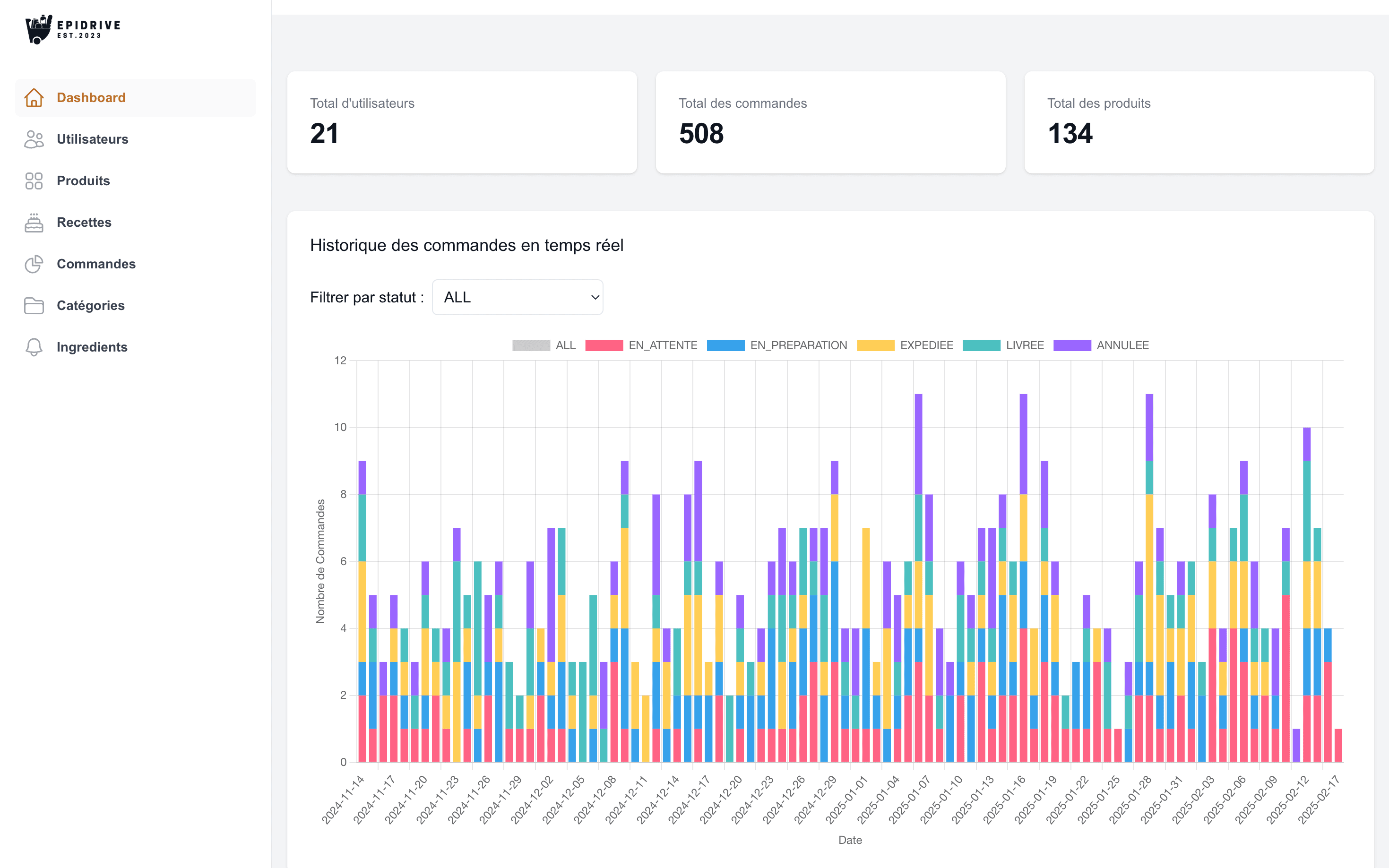Click the 2025-01-28 date axis label
The height and width of the screenshot is (868, 1389).
pos(1130,799)
